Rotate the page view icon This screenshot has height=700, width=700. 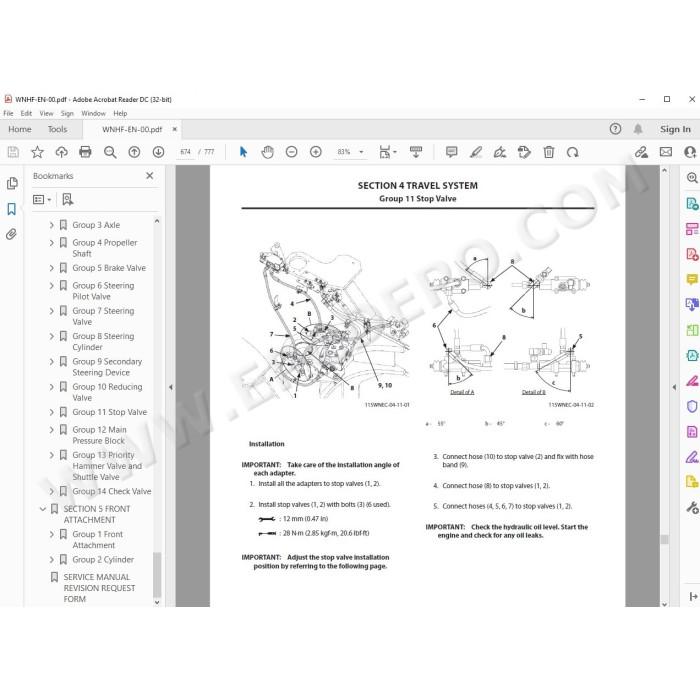point(572,152)
